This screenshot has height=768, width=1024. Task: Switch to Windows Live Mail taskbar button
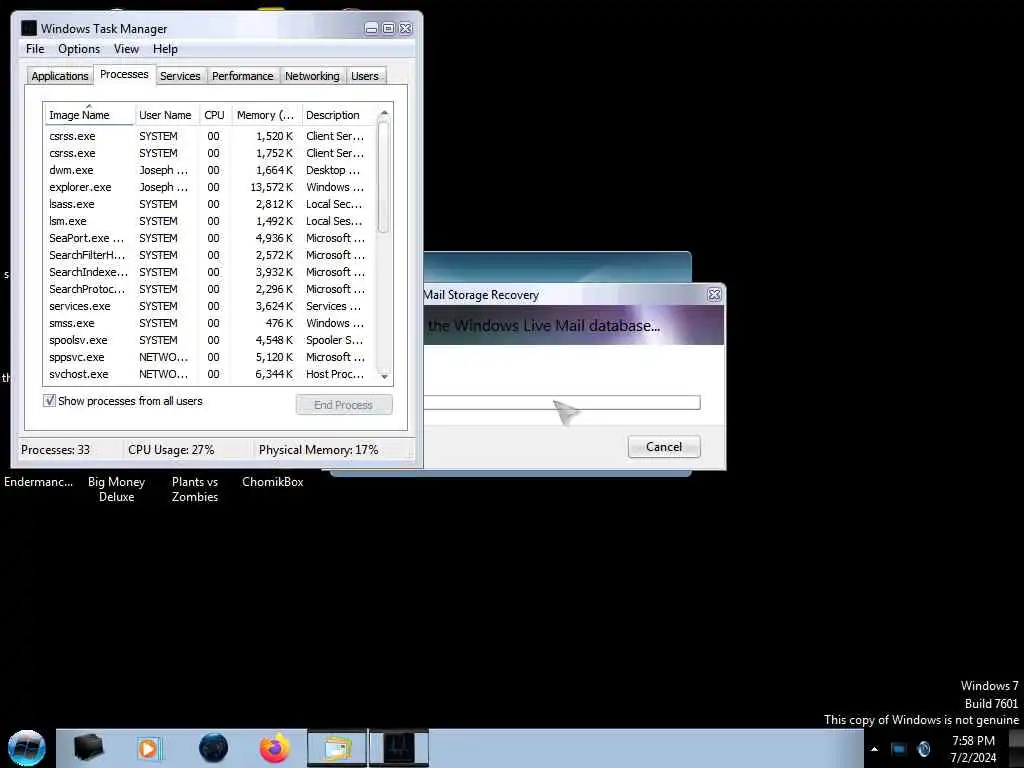click(x=337, y=748)
